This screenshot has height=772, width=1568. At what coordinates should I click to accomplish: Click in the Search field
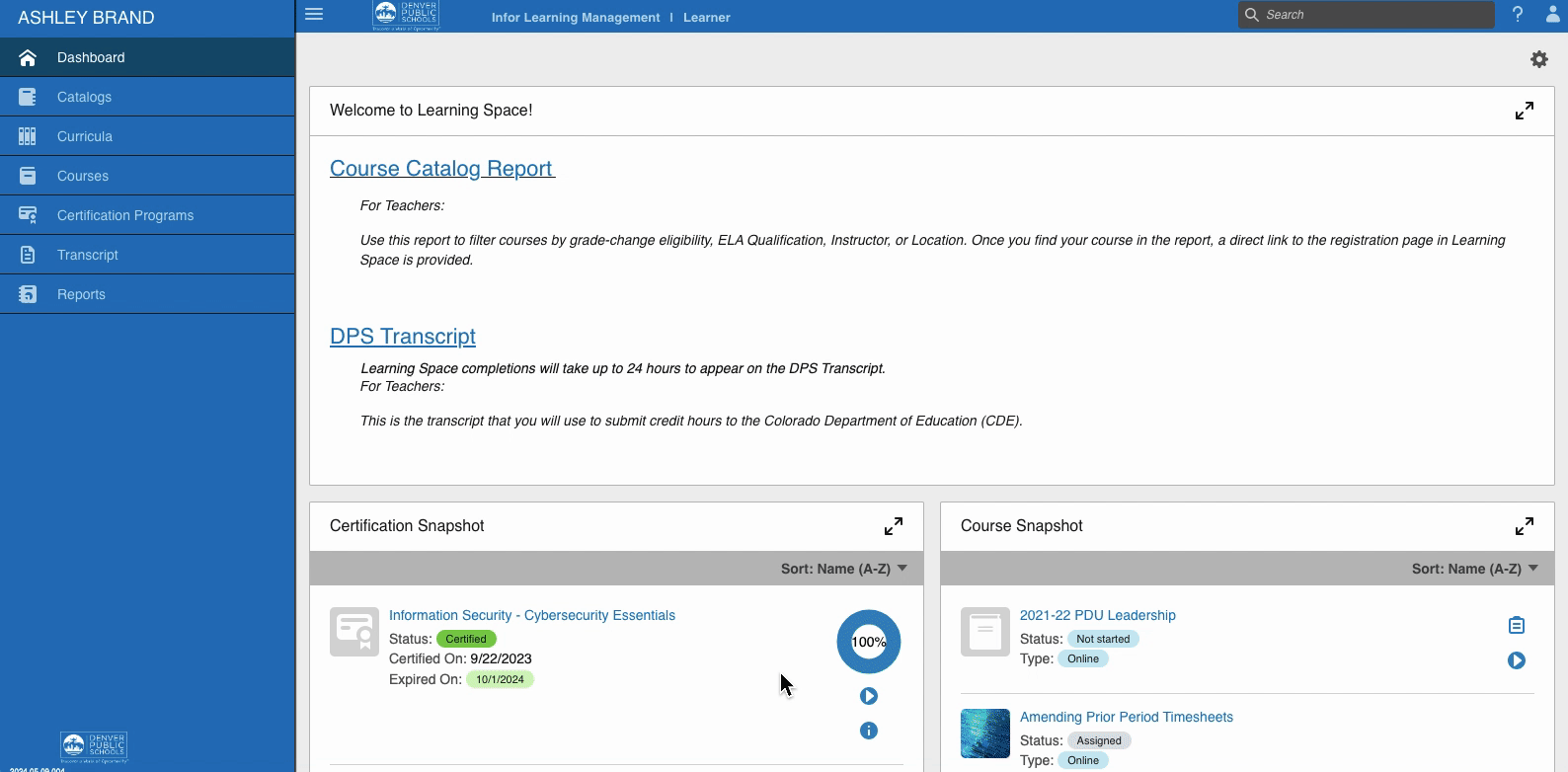[x=1367, y=15]
